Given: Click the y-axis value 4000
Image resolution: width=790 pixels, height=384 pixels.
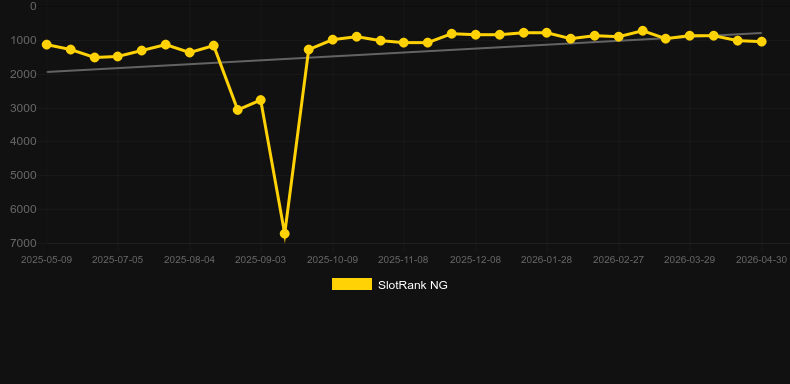Looking at the screenshot, I should 23,142.
